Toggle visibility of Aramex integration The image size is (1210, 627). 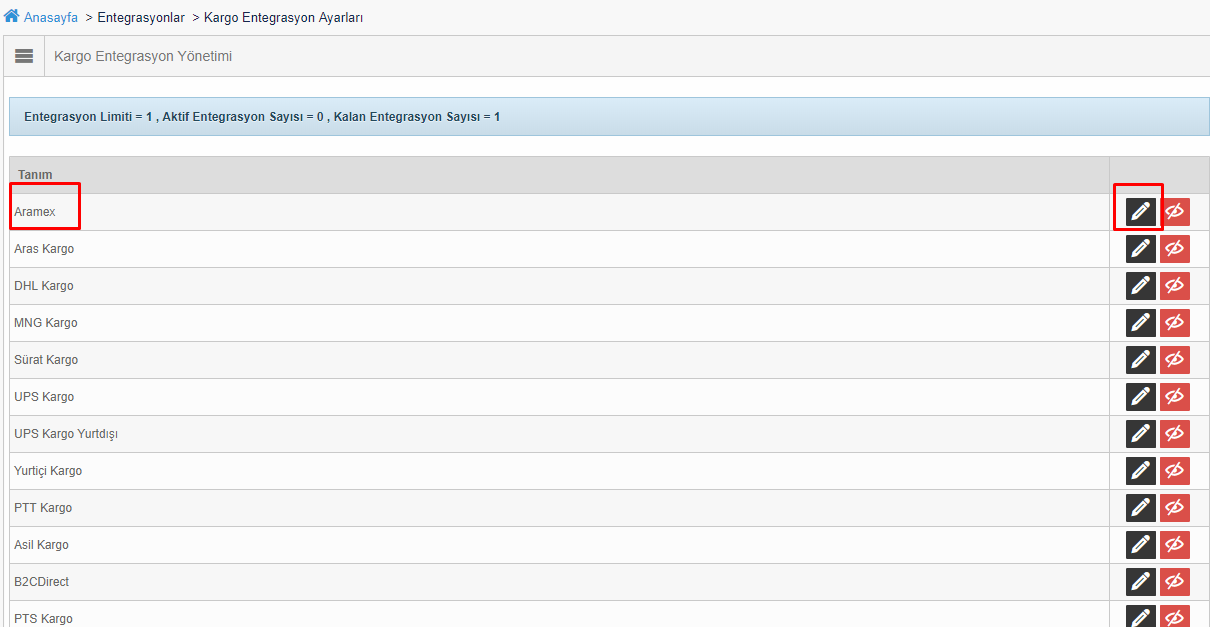1175,212
